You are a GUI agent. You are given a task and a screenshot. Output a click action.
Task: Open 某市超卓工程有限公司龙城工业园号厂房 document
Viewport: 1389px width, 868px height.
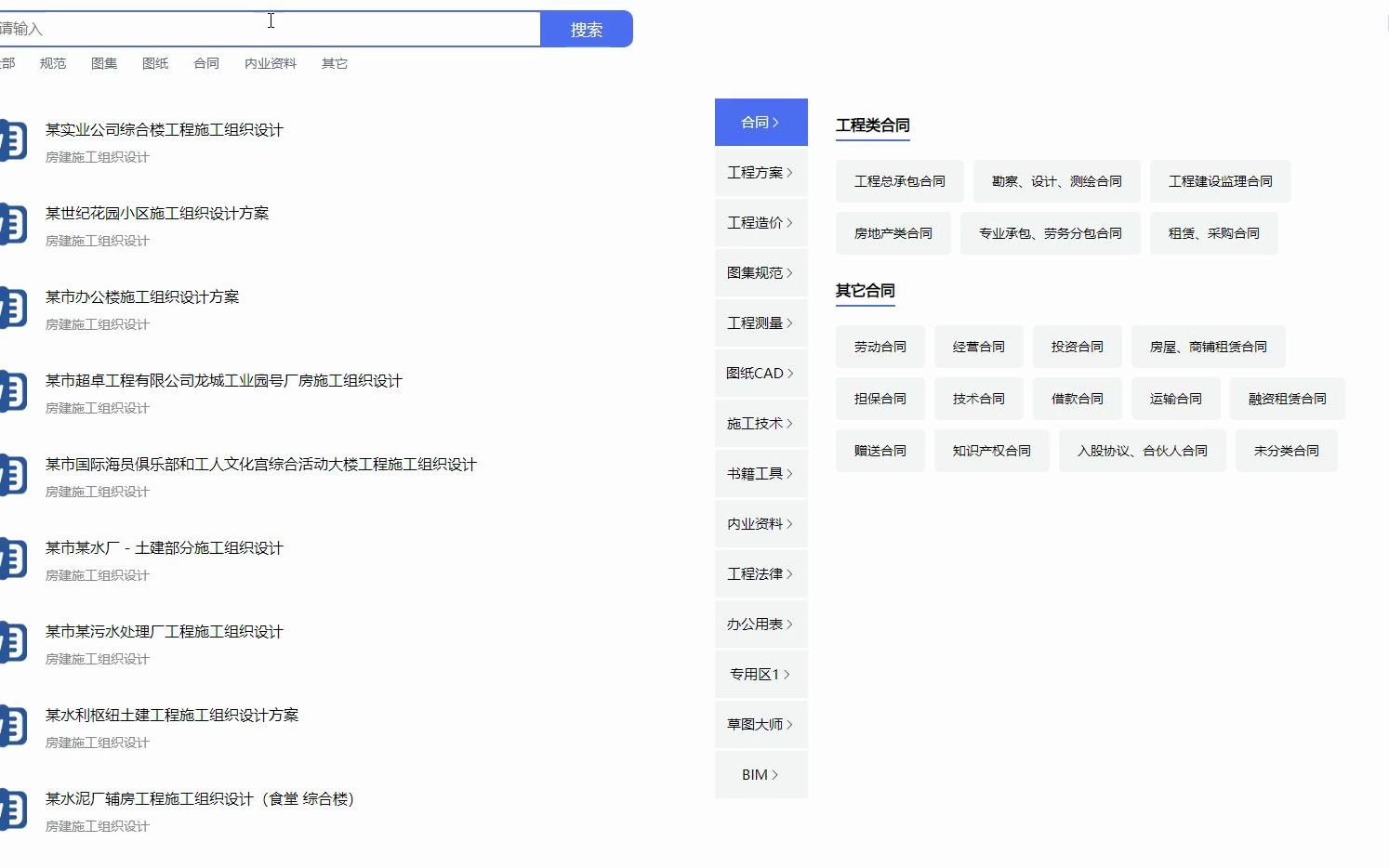(x=224, y=381)
